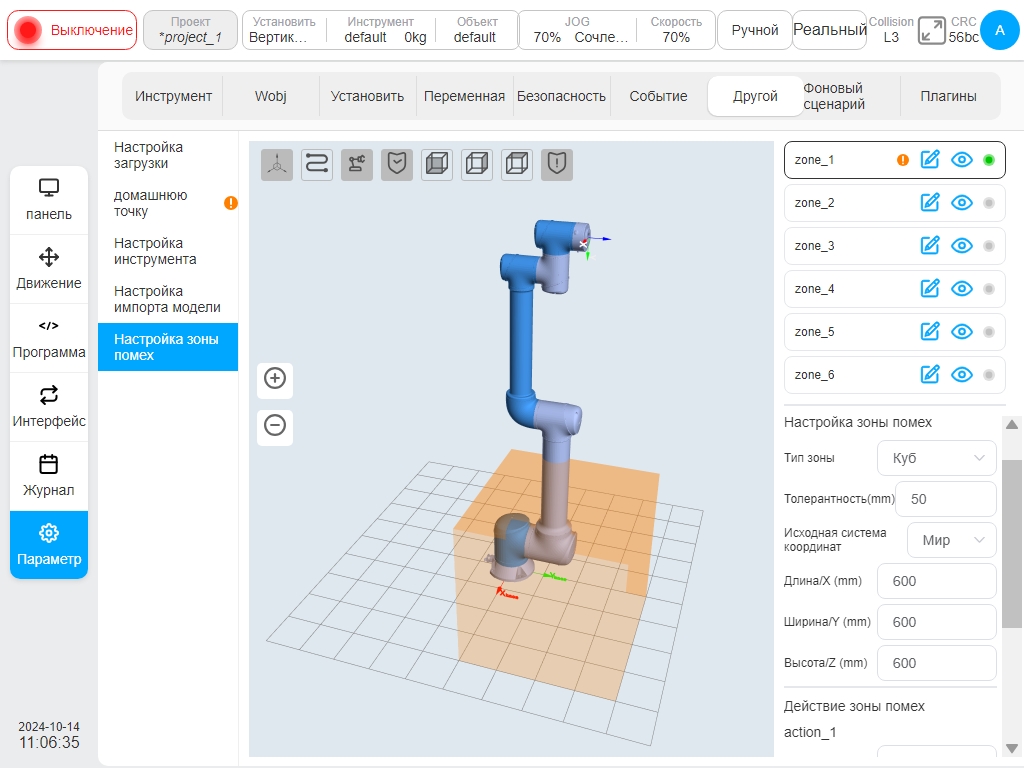Open the Программа sidebar section
1024x768 pixels.
[x=49, y=338]
